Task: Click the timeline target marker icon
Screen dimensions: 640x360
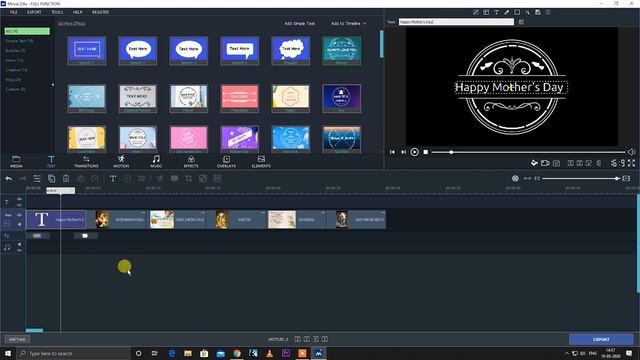Action: [x=515, y=178]
